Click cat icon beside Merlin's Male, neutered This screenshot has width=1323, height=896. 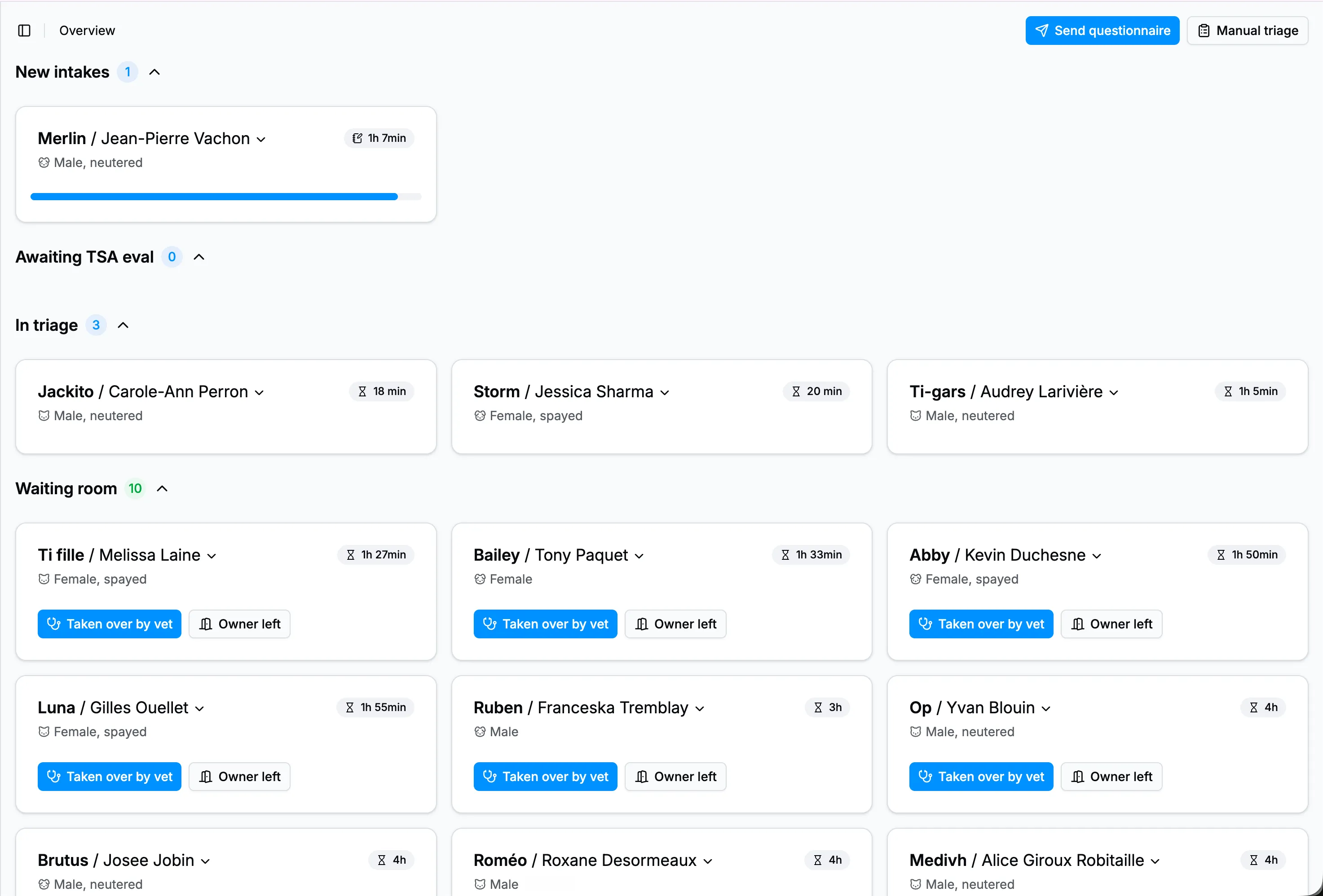44,163
